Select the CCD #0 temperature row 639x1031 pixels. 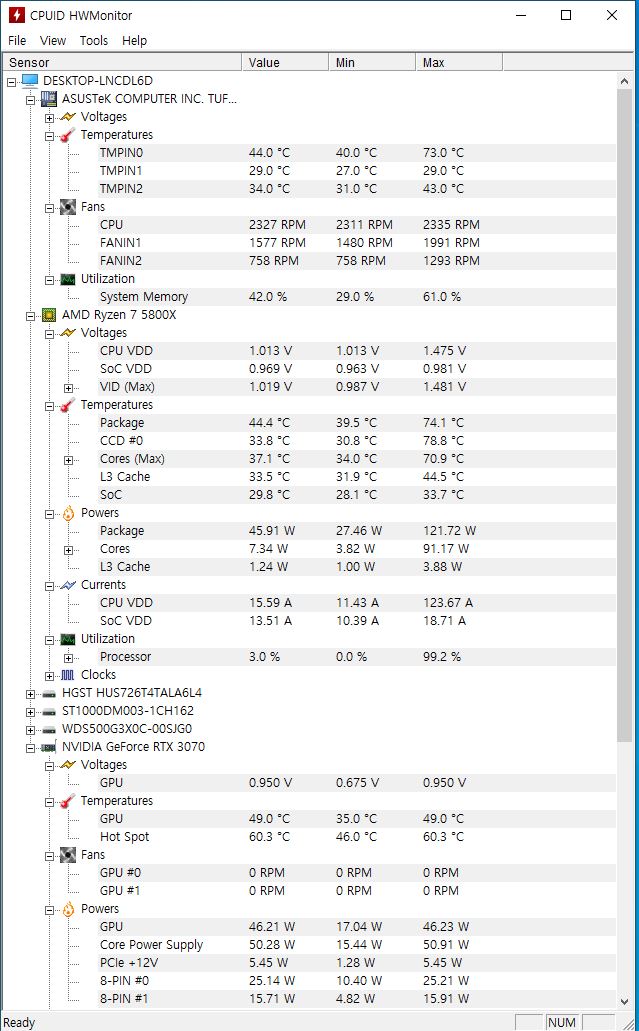pyautogui.click(x=356, y=441)
